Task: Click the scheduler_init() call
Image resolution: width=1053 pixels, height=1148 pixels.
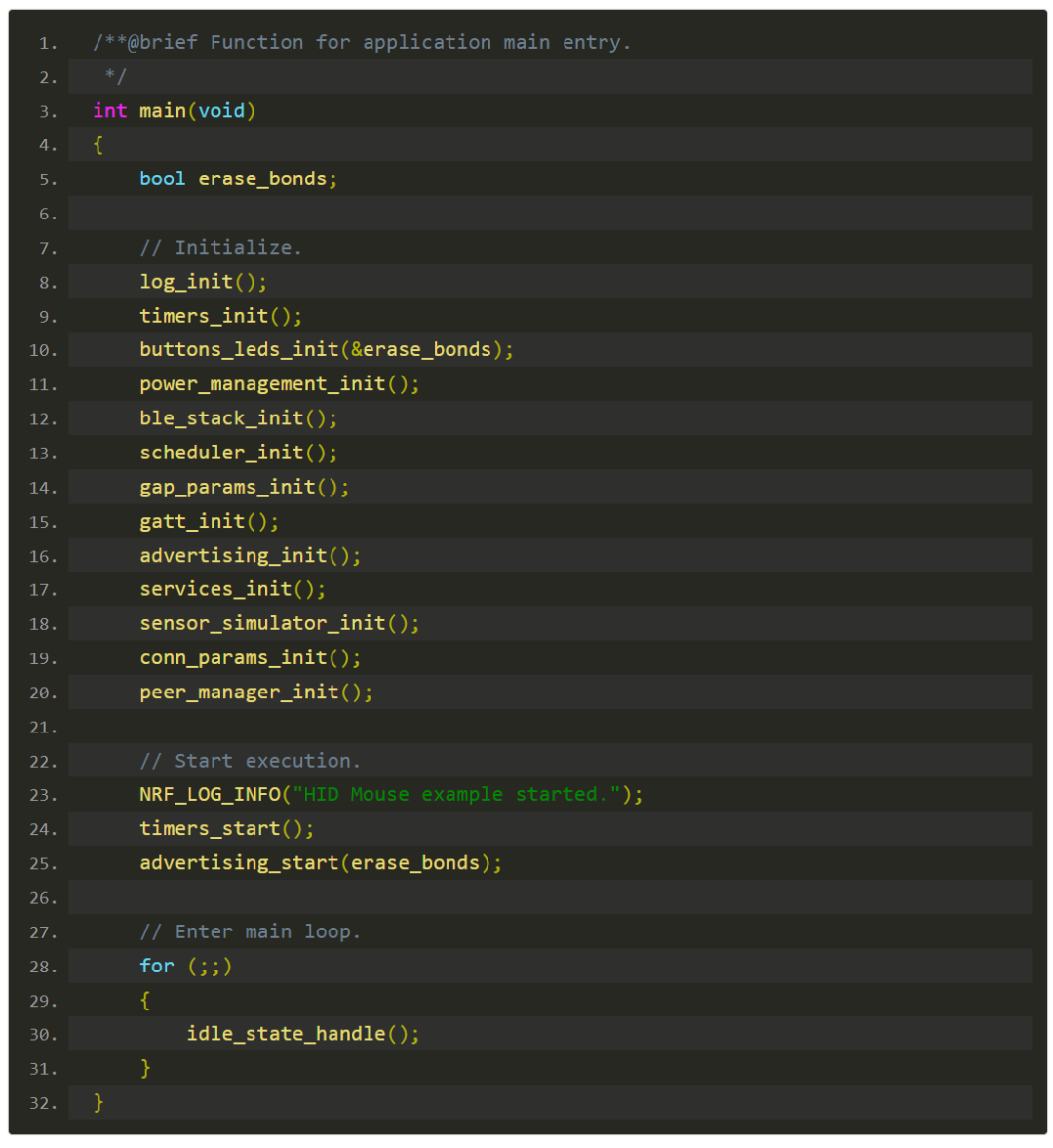Action: tap(239, 453)
